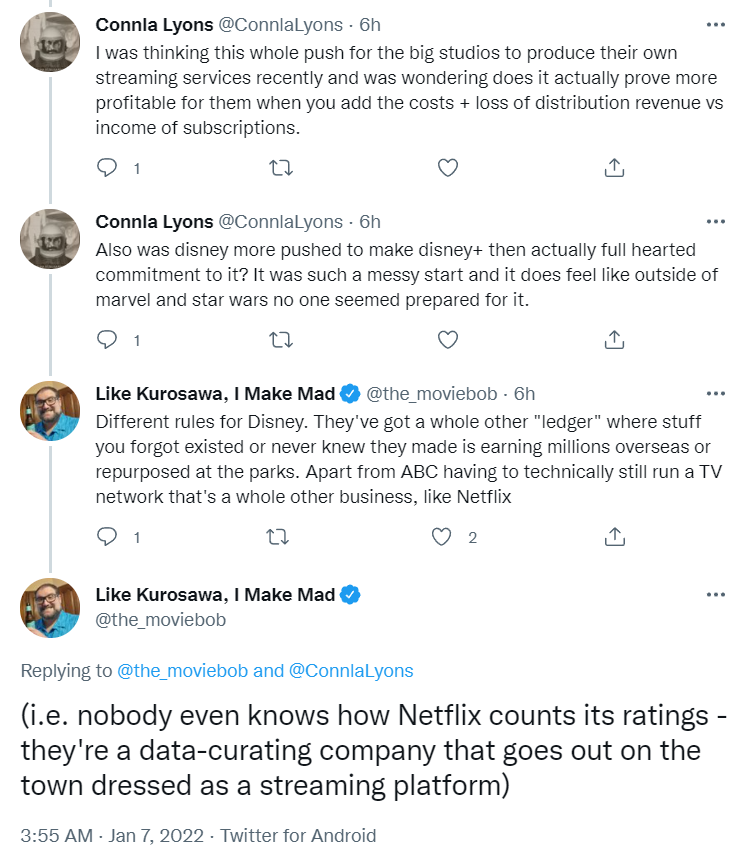Like the first tweet about subscription income
Screen dimensions: 747x858
click(449, 168)
